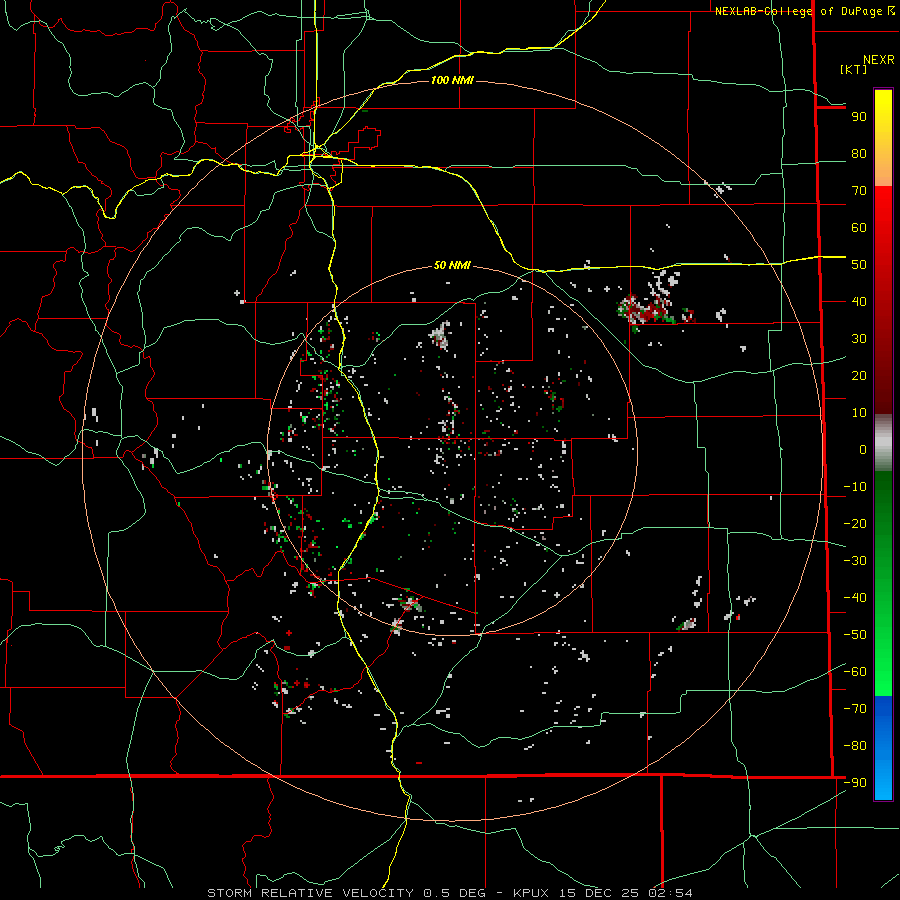Click the 40 value on the velocity scale
Screen dimensions: 900x900
pos(859,302)
